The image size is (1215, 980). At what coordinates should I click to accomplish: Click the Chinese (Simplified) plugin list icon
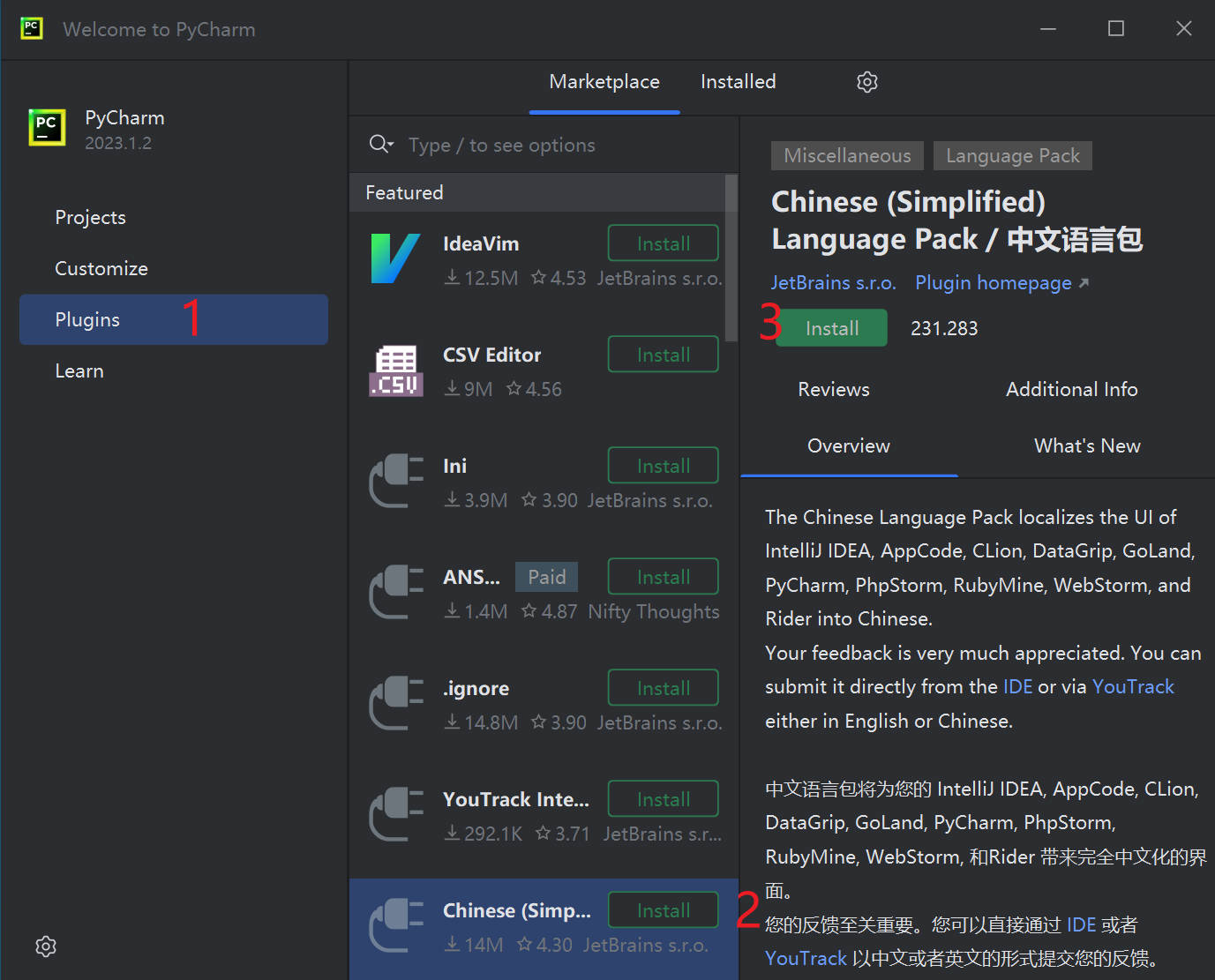pos(395,925)
